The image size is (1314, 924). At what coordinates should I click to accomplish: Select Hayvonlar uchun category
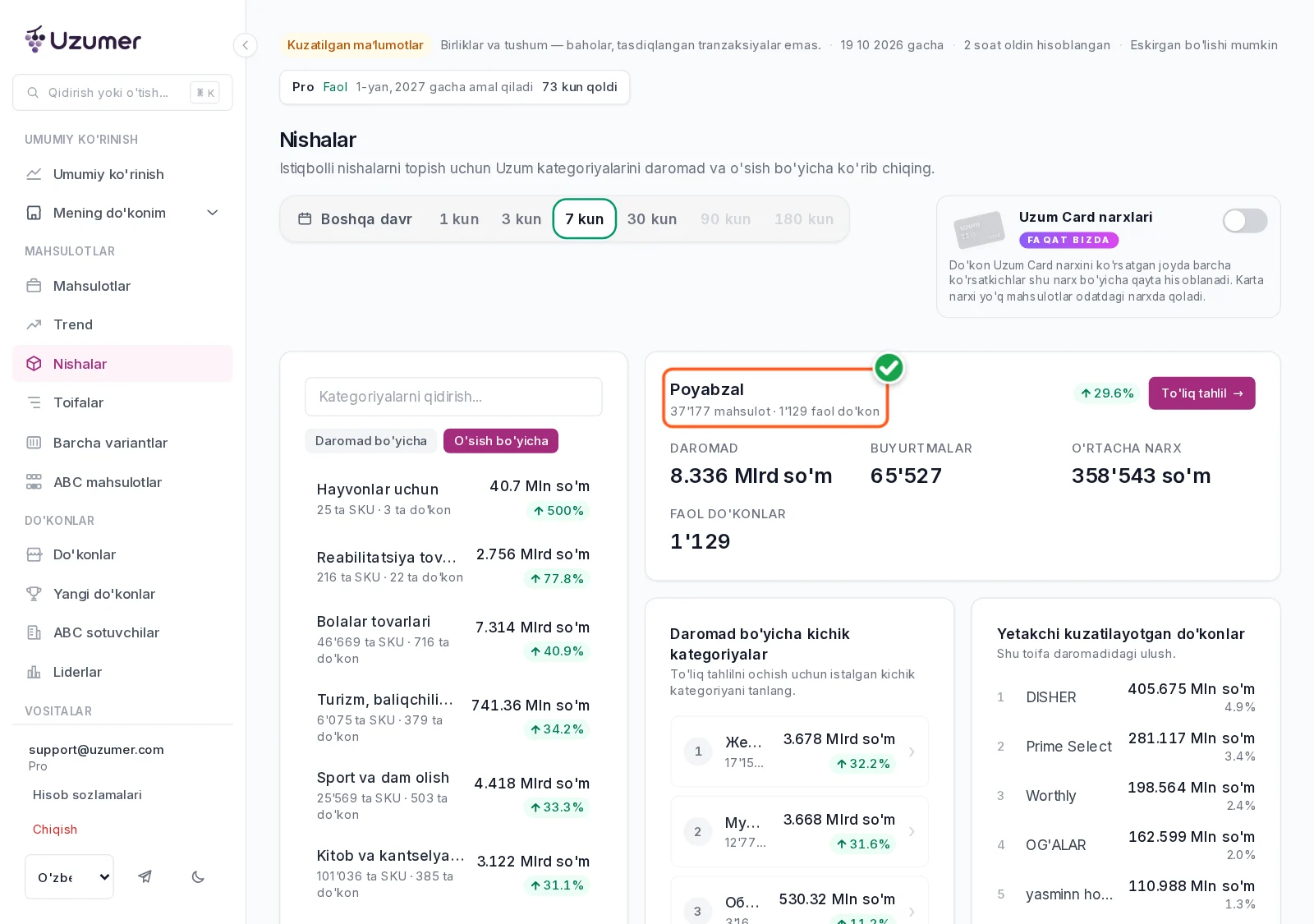[x=453, y=499]
